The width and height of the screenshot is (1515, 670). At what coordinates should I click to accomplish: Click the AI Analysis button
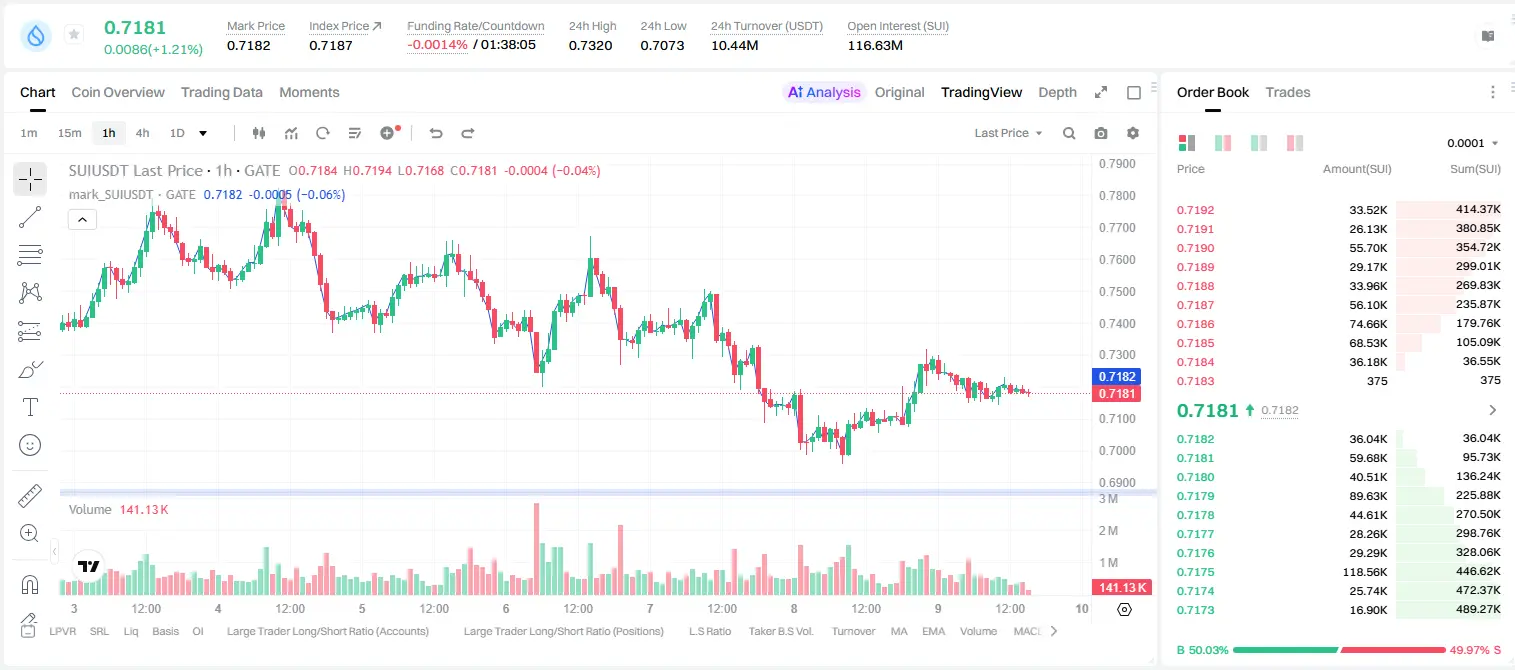click(x=823, y=92)
